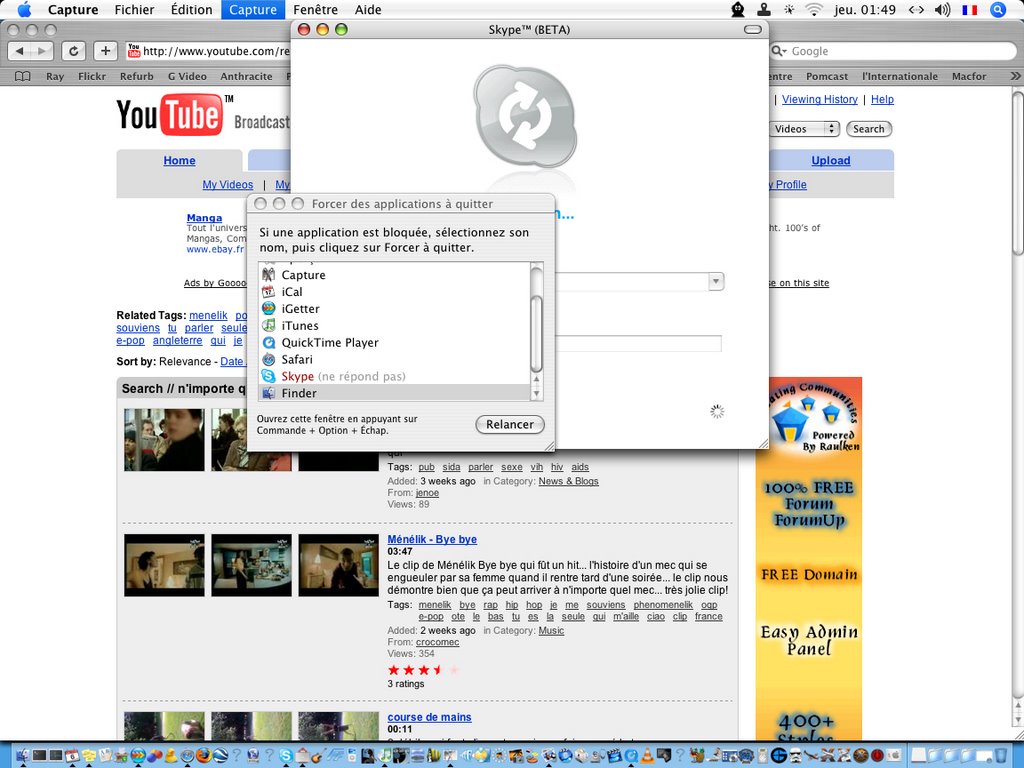Open the Videos search type dropdown
1024x768 pixels.
(805, 129)
